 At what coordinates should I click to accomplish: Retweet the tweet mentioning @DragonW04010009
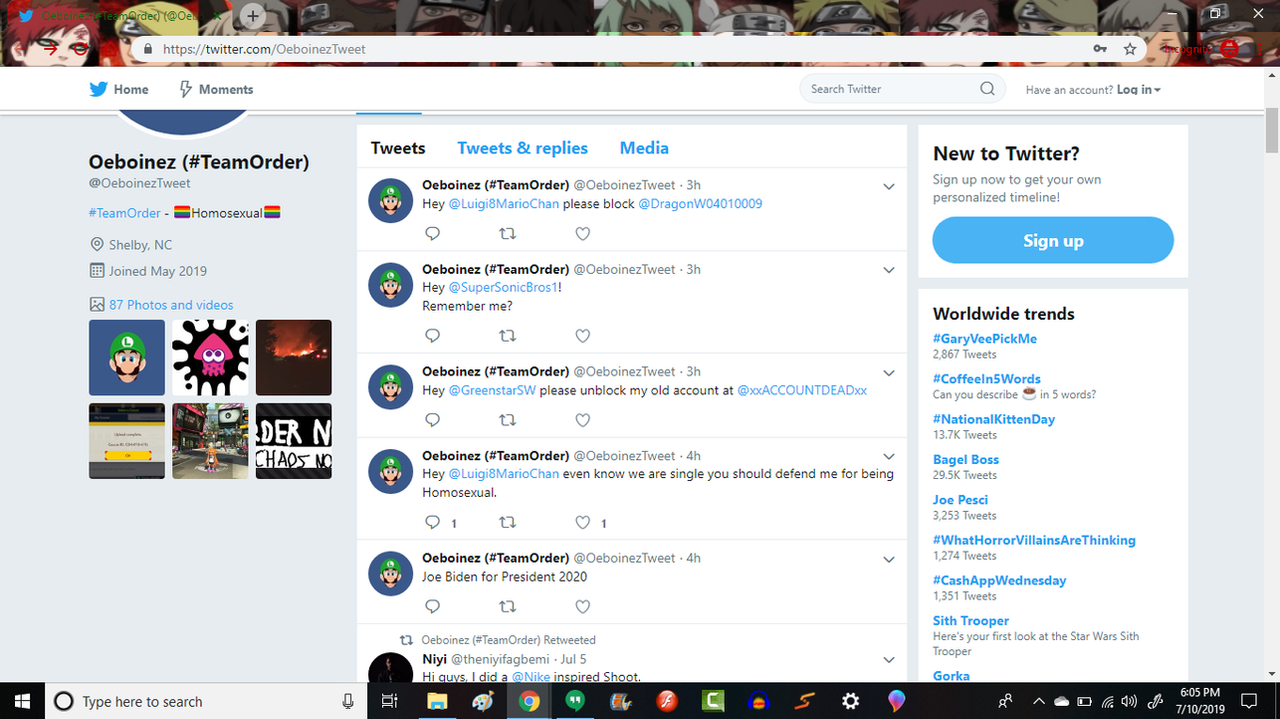(x=507, y=234)
